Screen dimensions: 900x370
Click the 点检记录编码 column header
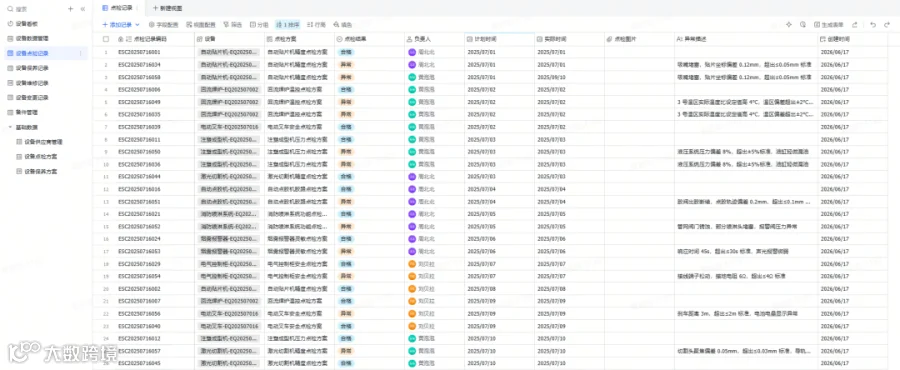point(150,40)
